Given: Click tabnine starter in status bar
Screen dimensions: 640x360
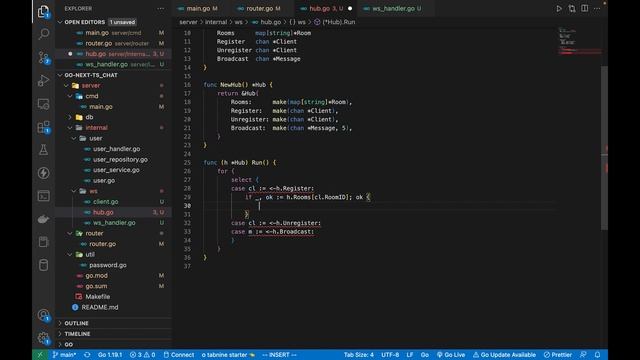Looking at the screenshot, I should click(x=228, y=355).
